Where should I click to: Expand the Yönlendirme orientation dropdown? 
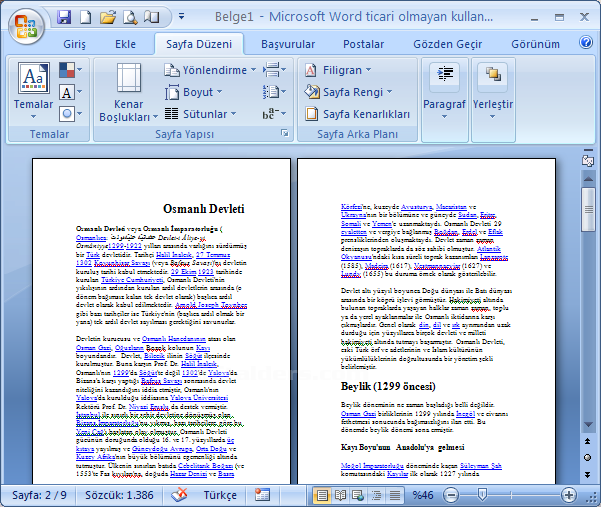tap(210, 70)
